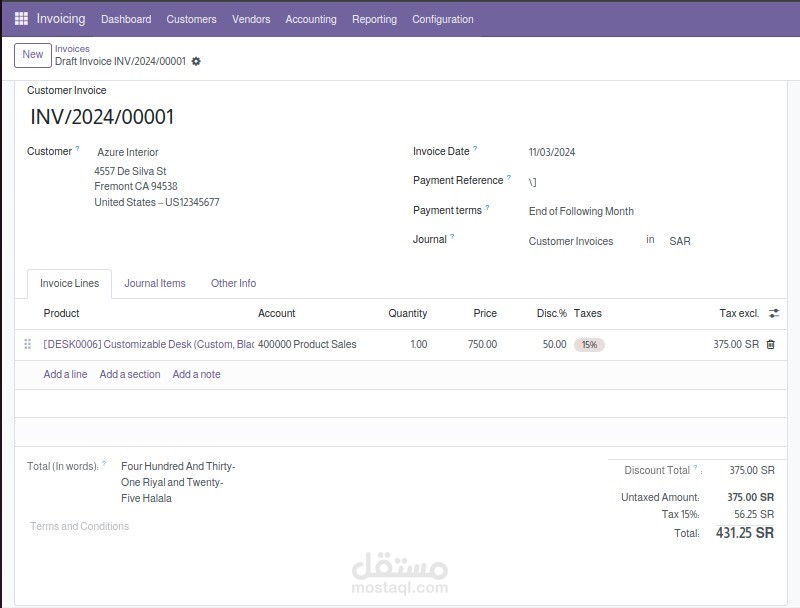Show help tooltip for Total (In words)
Image resolution: width=800 pixels, height=608 pixels.
click(x=104, y=463)
